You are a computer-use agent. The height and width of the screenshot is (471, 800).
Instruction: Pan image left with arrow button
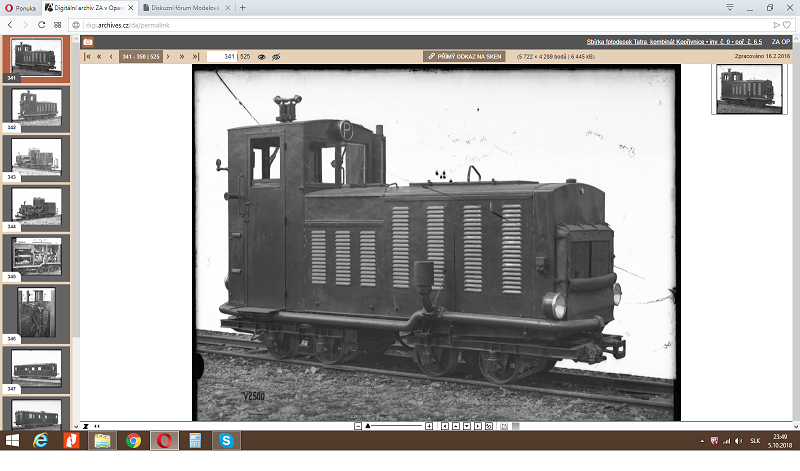(x=443, y=426)
